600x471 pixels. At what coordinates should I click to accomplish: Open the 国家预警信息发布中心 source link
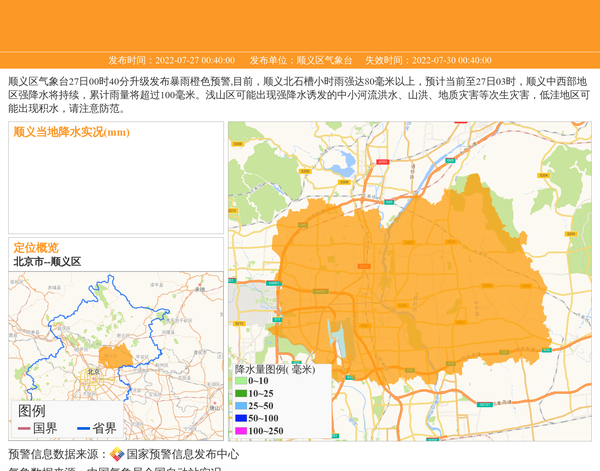click(182, 454)
